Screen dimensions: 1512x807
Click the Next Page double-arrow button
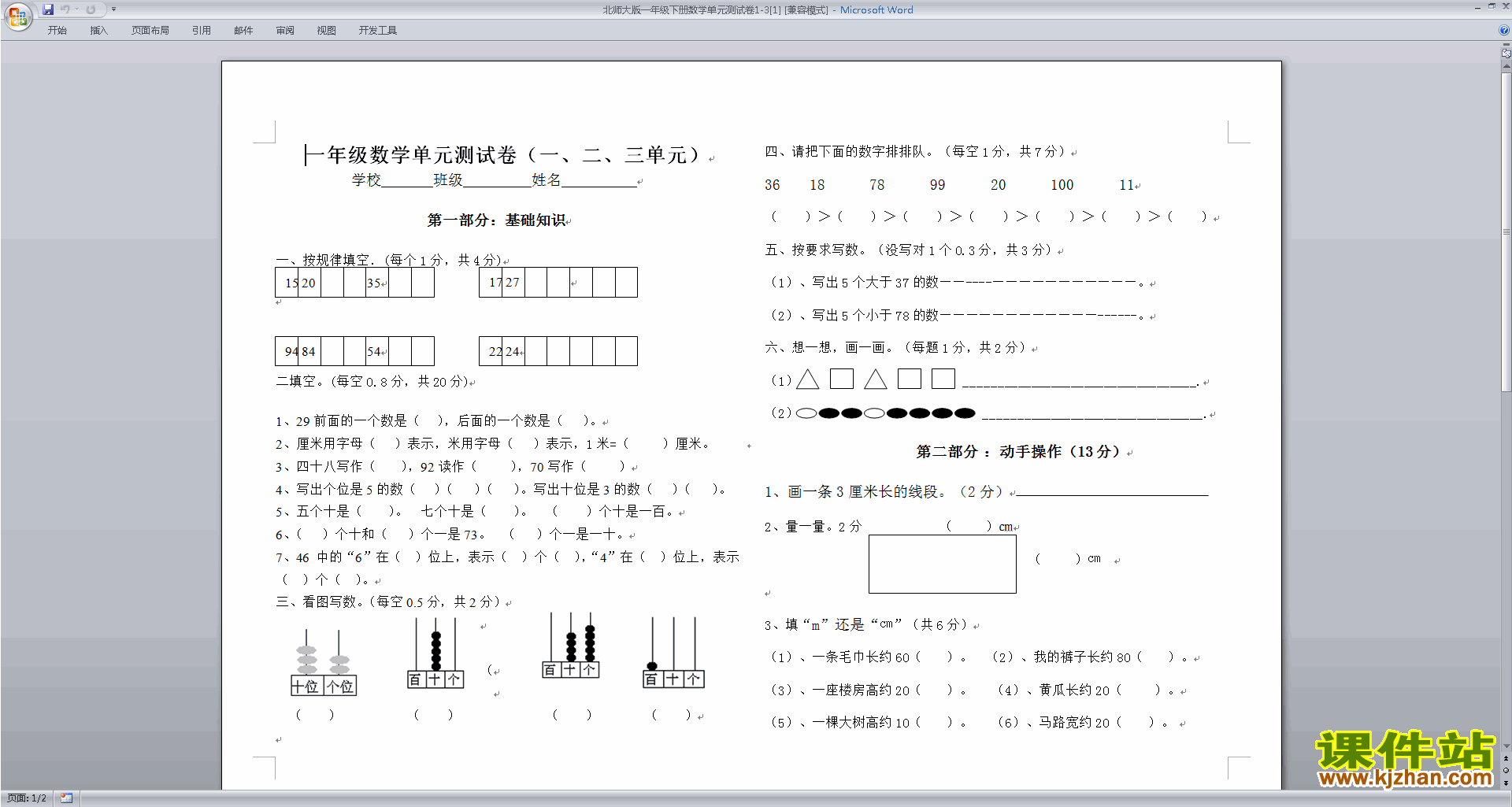coord(1506,783)
